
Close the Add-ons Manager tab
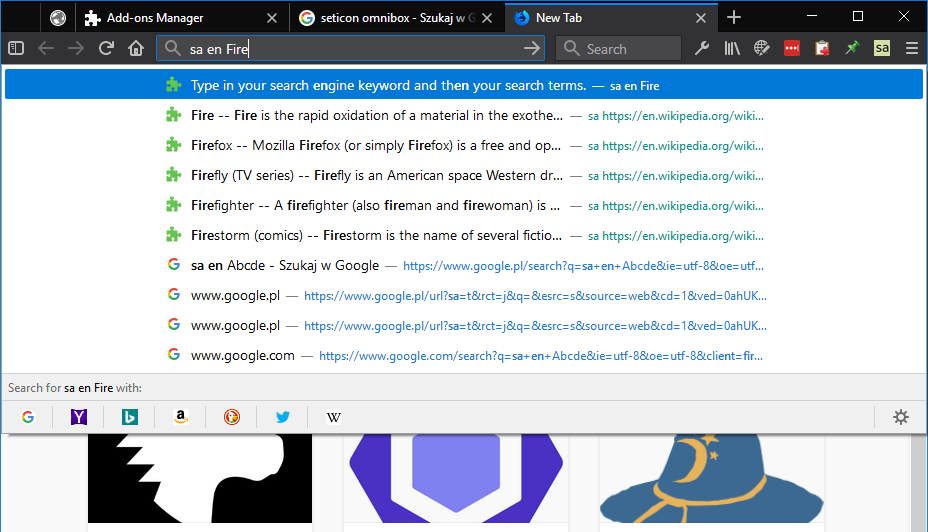272,18
